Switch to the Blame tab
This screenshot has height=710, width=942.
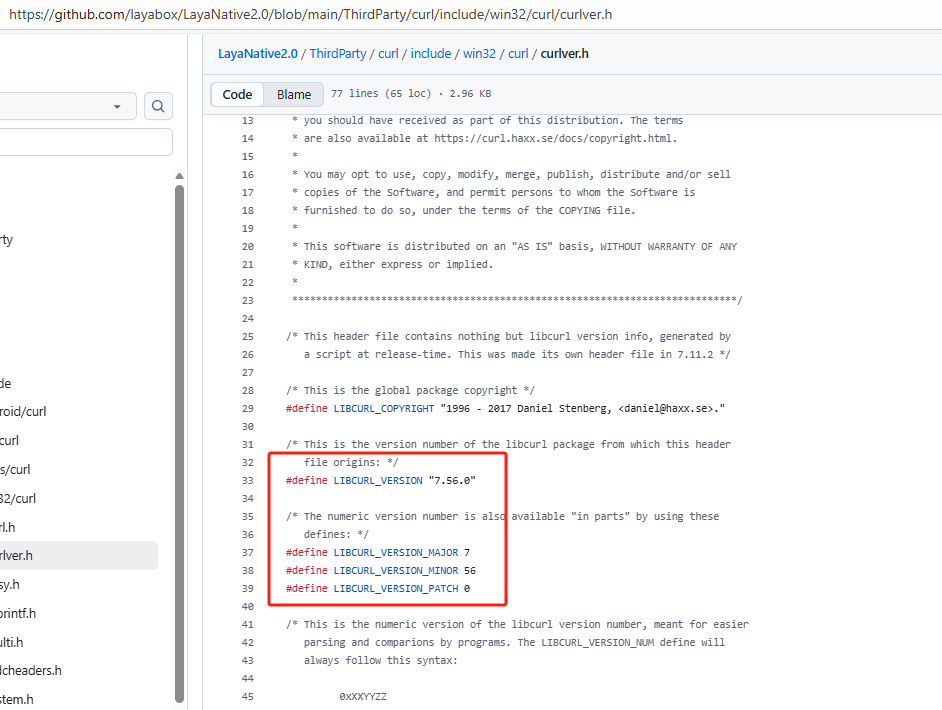click(293, 94)
